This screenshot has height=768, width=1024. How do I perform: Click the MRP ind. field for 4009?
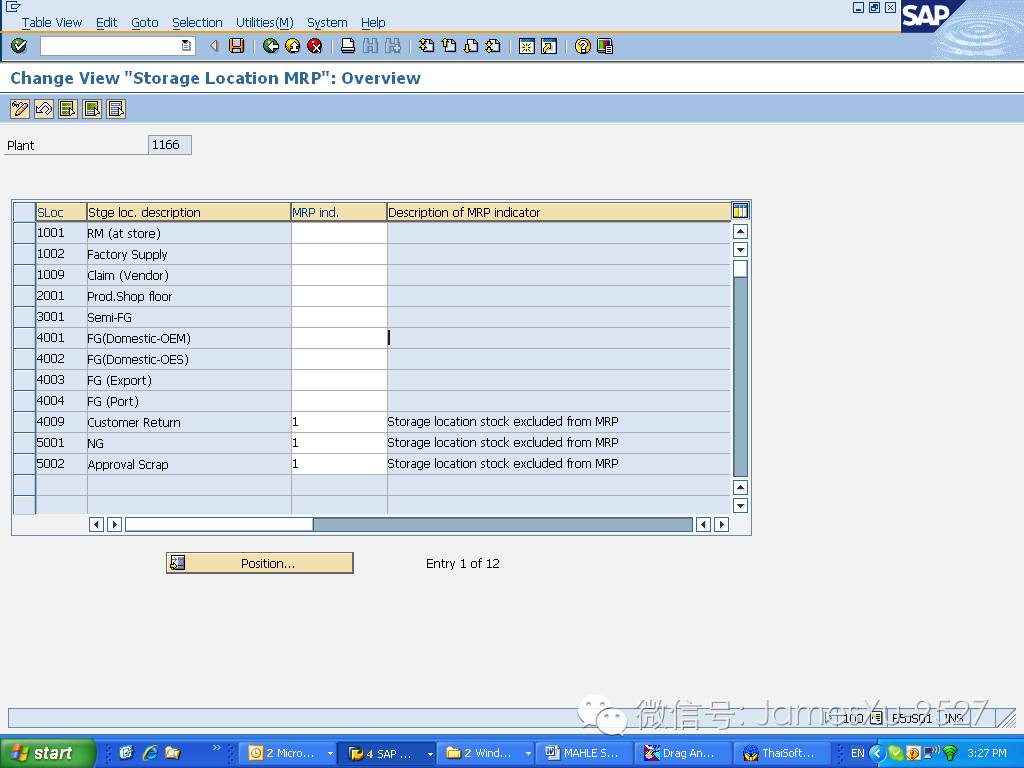[x=339, y=422]
